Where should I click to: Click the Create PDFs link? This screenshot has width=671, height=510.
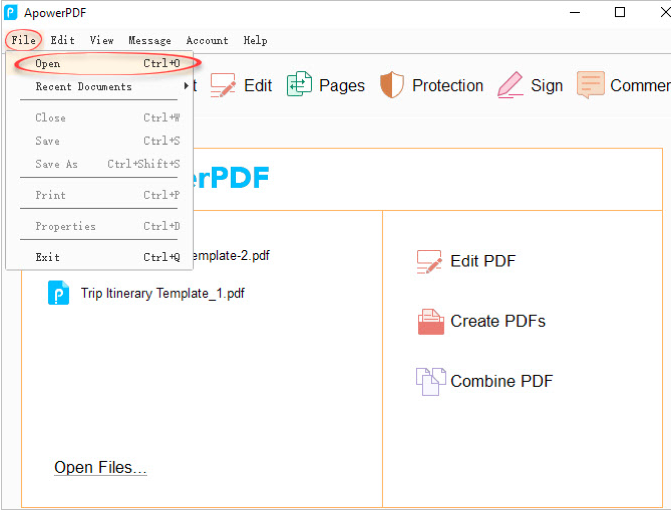(498, 321)
